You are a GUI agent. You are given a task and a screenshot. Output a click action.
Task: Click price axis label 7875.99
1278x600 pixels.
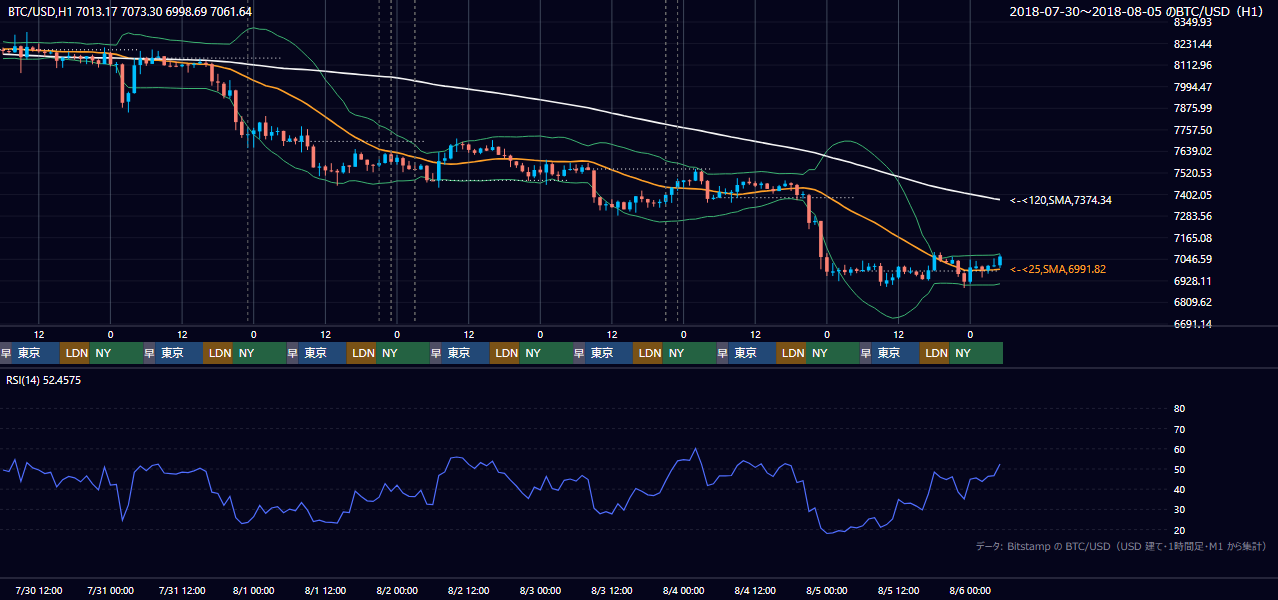[x=1193, y=108]
